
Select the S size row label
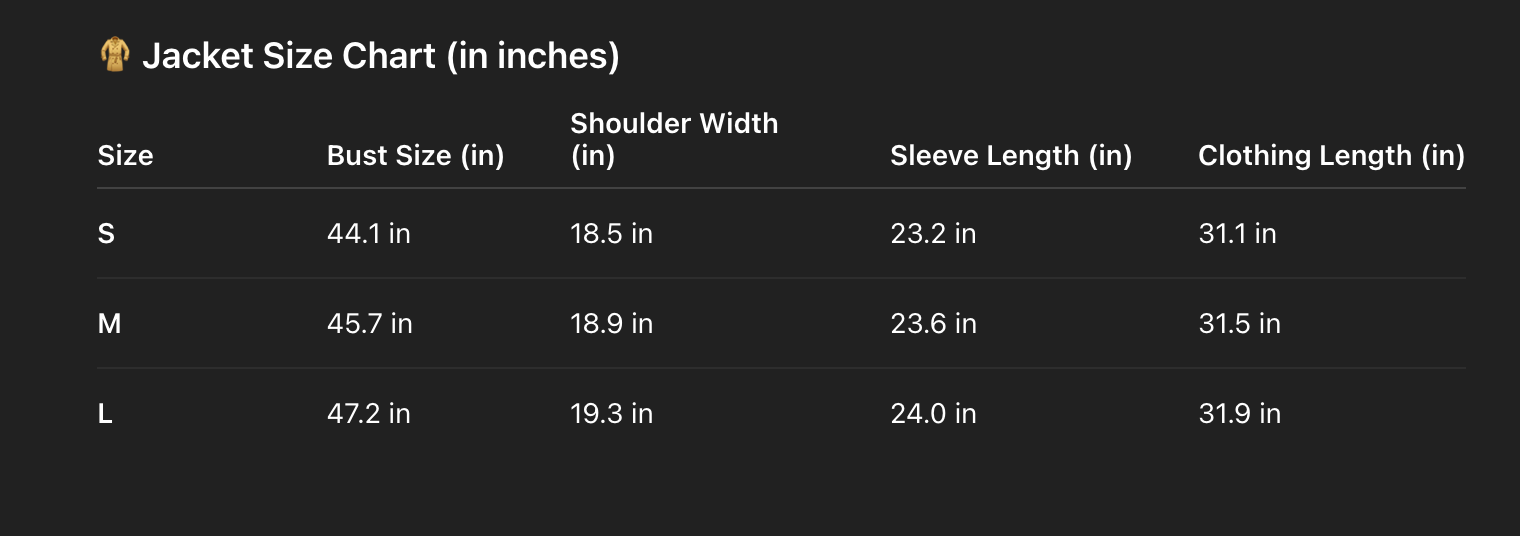pyautogui.click(x=106, y=234)
